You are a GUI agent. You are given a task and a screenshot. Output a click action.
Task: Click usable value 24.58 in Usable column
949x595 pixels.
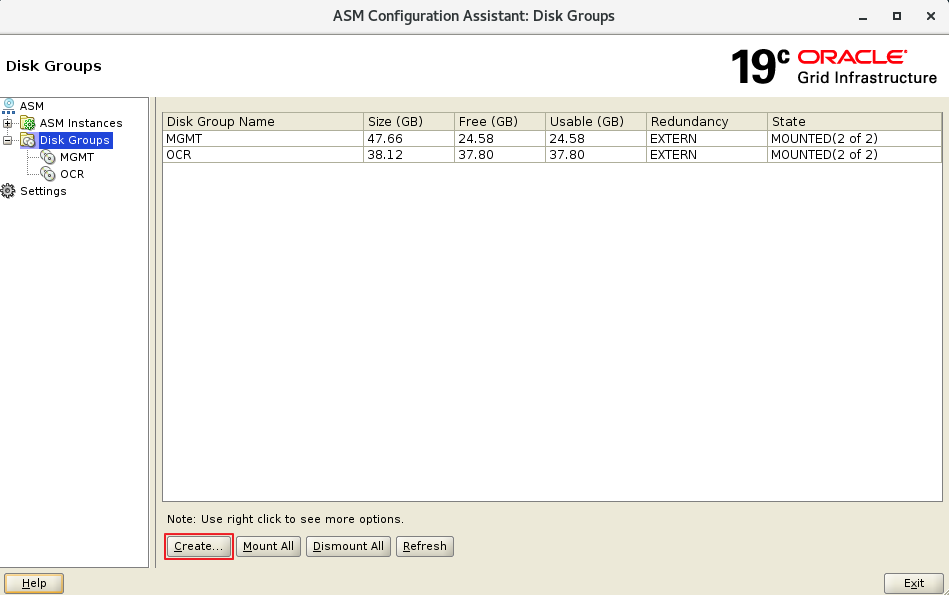pos(567,139)
